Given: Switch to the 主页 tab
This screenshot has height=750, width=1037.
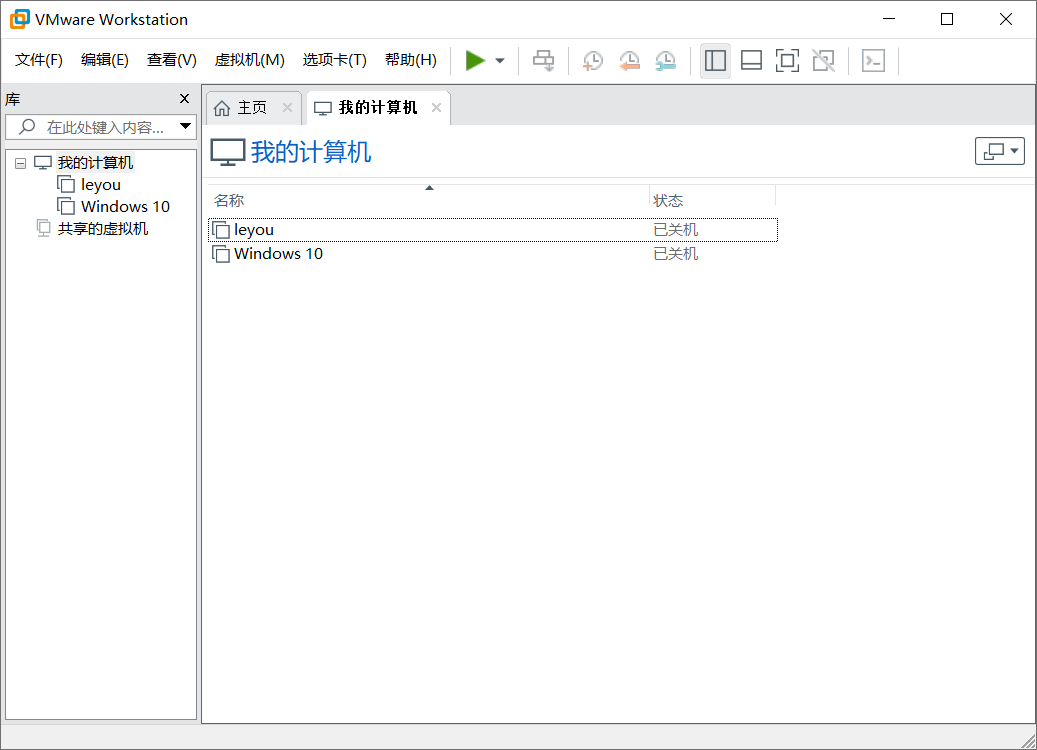Looking at the screenshot, I should pos(253,108).
